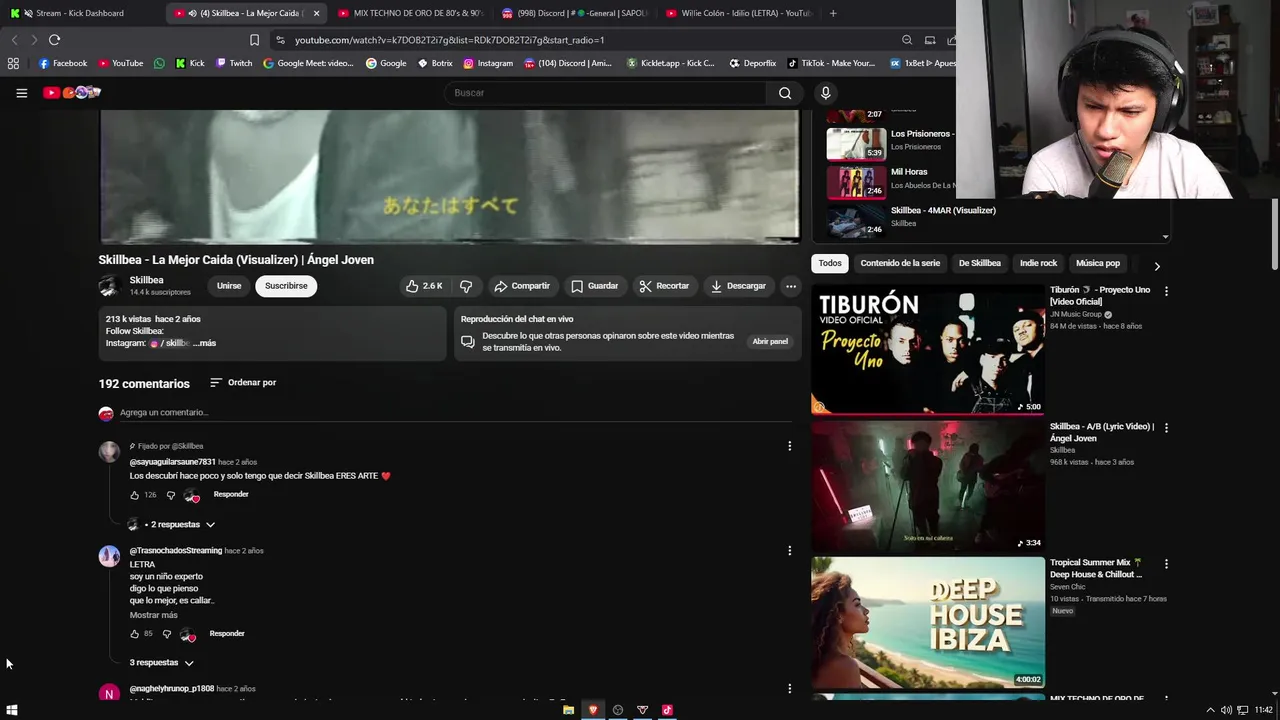
Task: Click the Agrega un comentario input field
Action: pyautogui.click(x=454, y=413)
